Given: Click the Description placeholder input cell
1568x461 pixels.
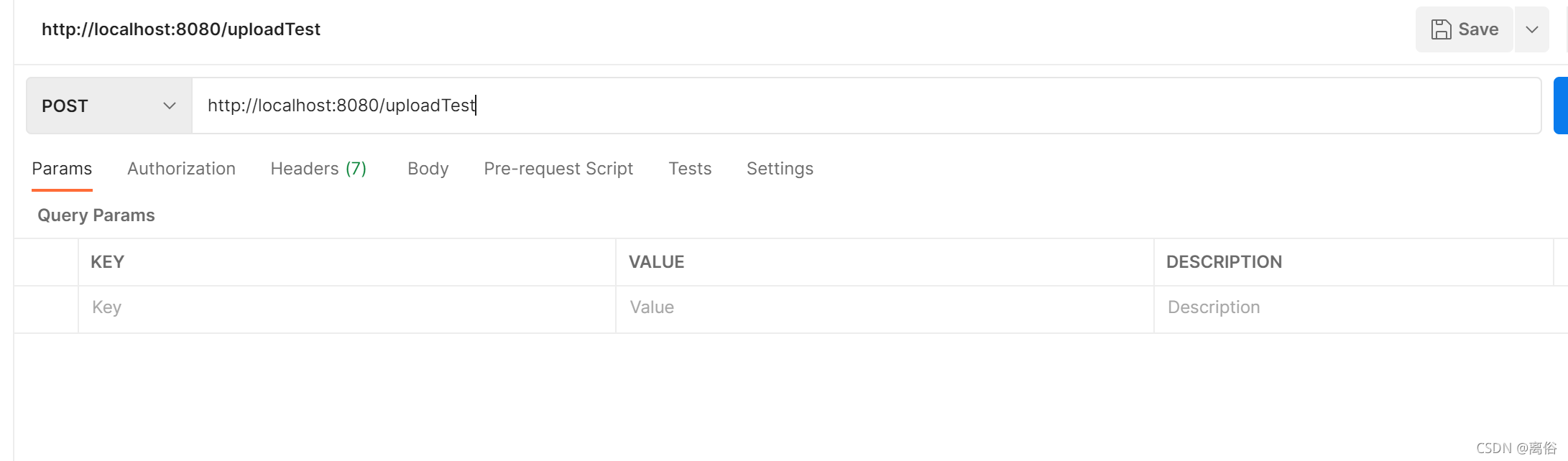Looking at the screenshot, I should 1351,308.
